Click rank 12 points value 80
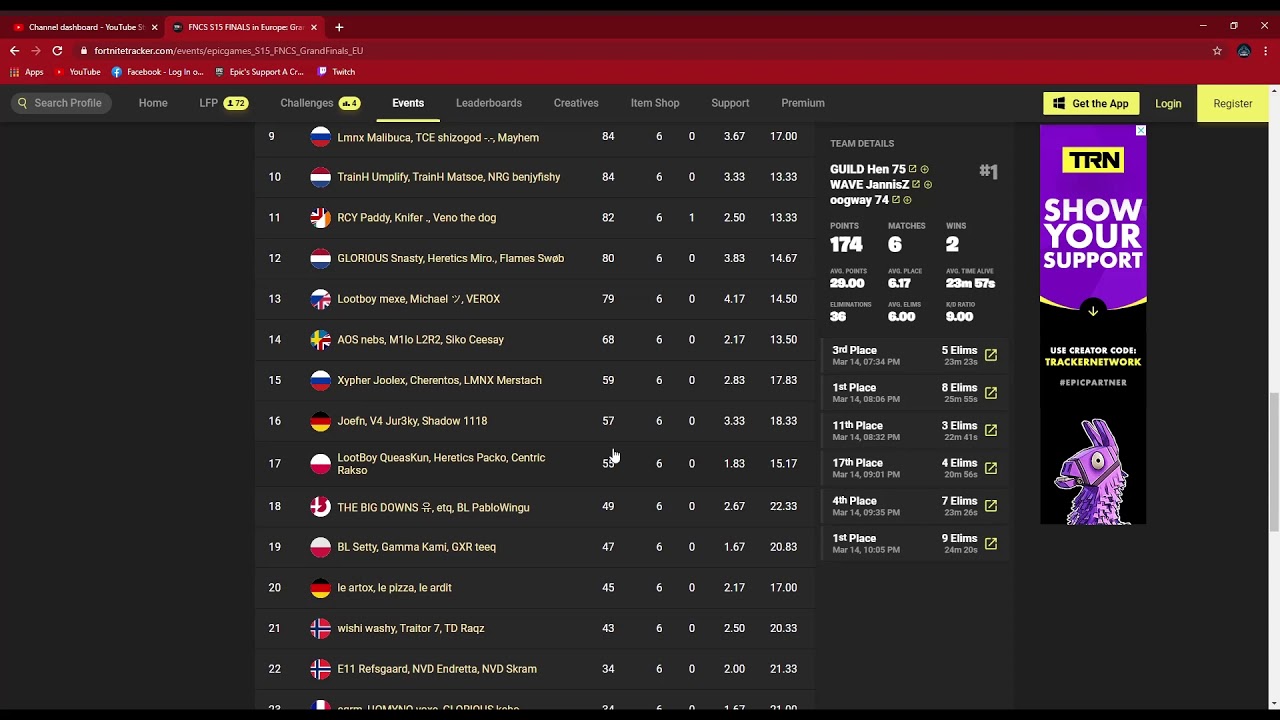Image resolution: width=1280 pixels, height=720 pixels. coord(608,258)
